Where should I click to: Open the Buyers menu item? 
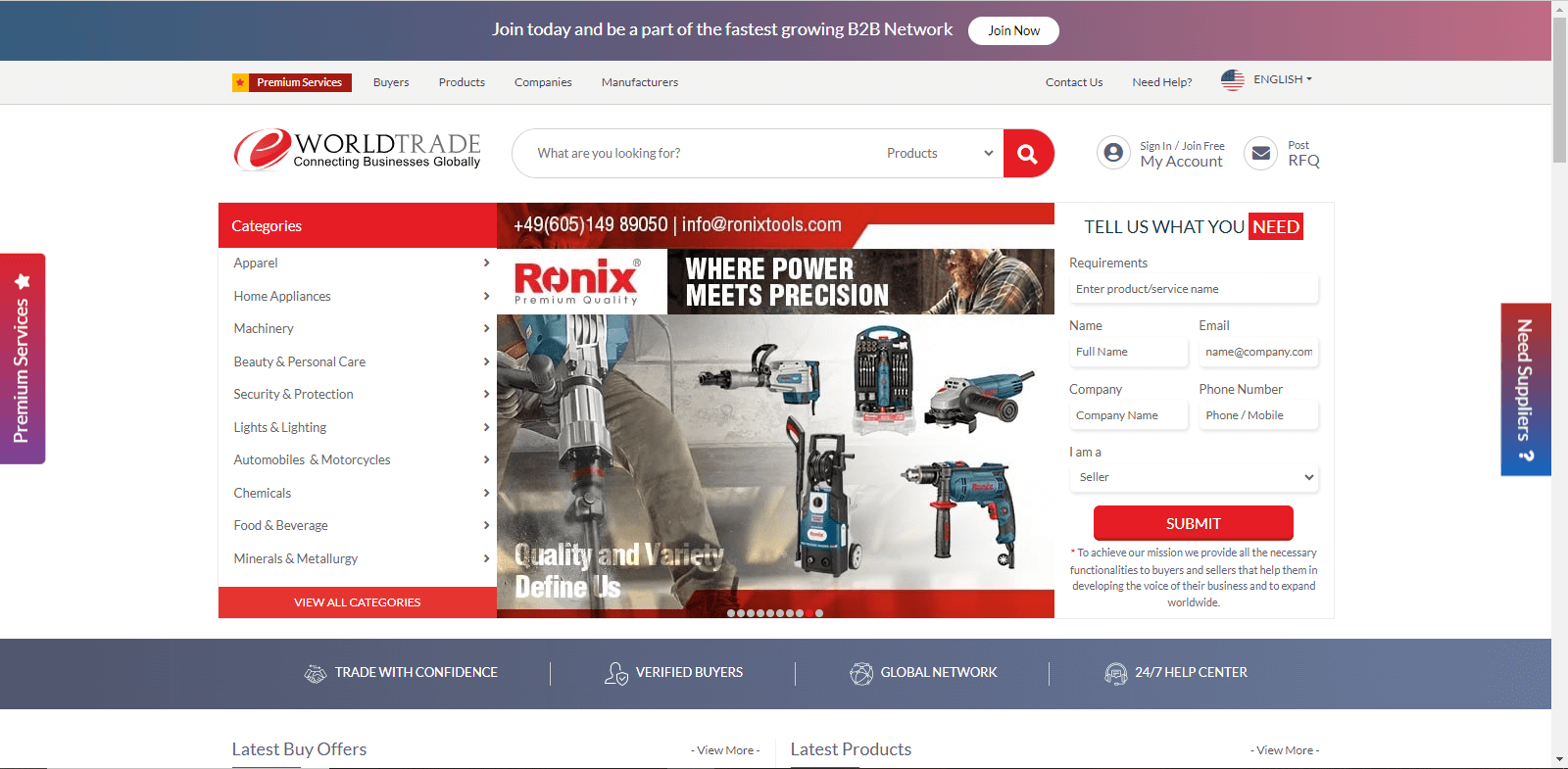pos(391,82)
